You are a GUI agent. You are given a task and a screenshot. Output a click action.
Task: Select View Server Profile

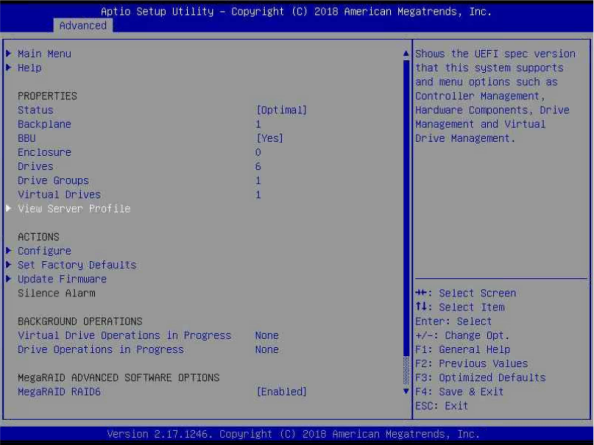(x=74, y=208)
